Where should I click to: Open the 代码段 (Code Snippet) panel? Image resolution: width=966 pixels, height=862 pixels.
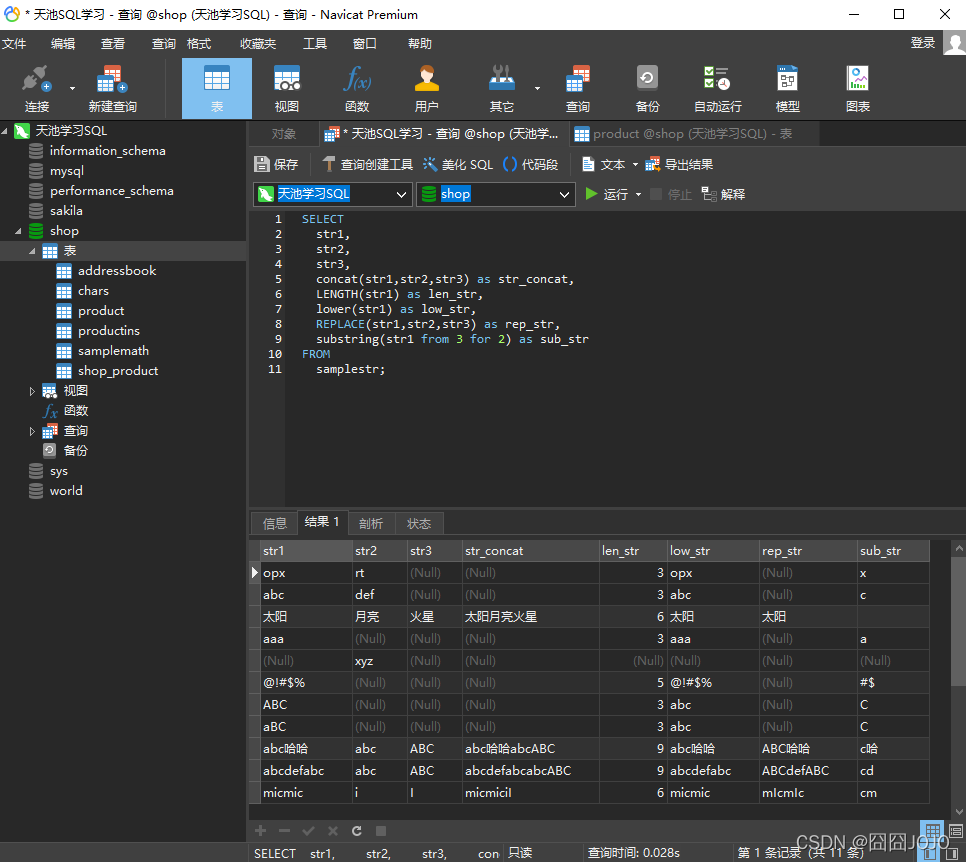530,165
